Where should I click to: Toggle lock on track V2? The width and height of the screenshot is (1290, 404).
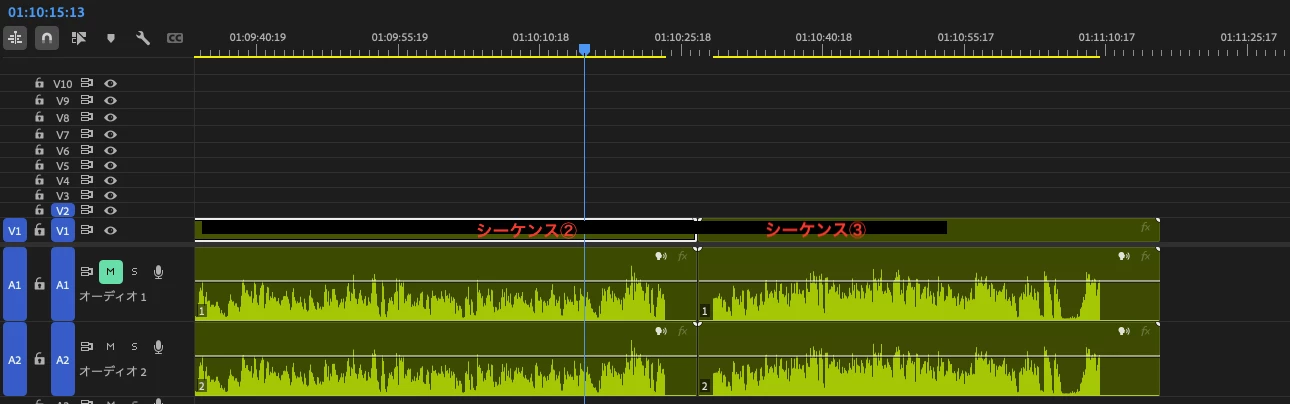pos(39,210)
